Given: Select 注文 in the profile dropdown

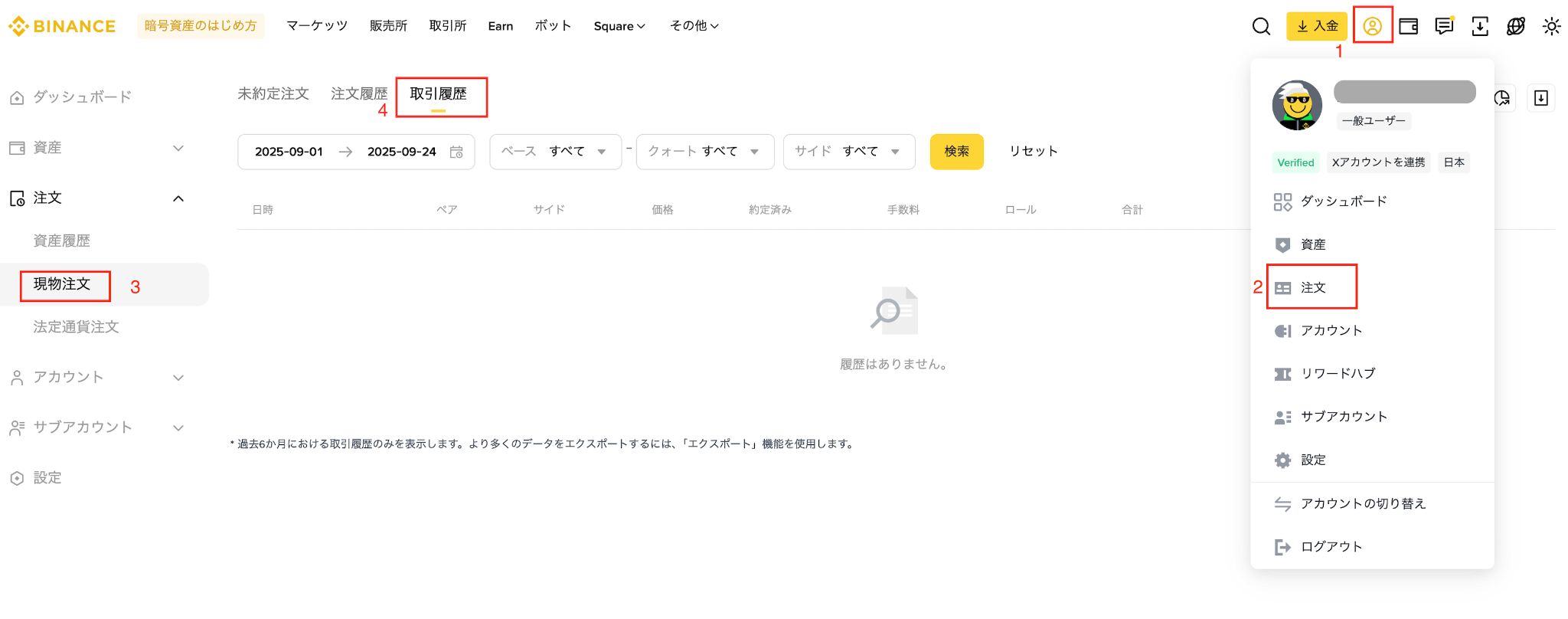Looking at the screenshot, I should [1312, 287].
